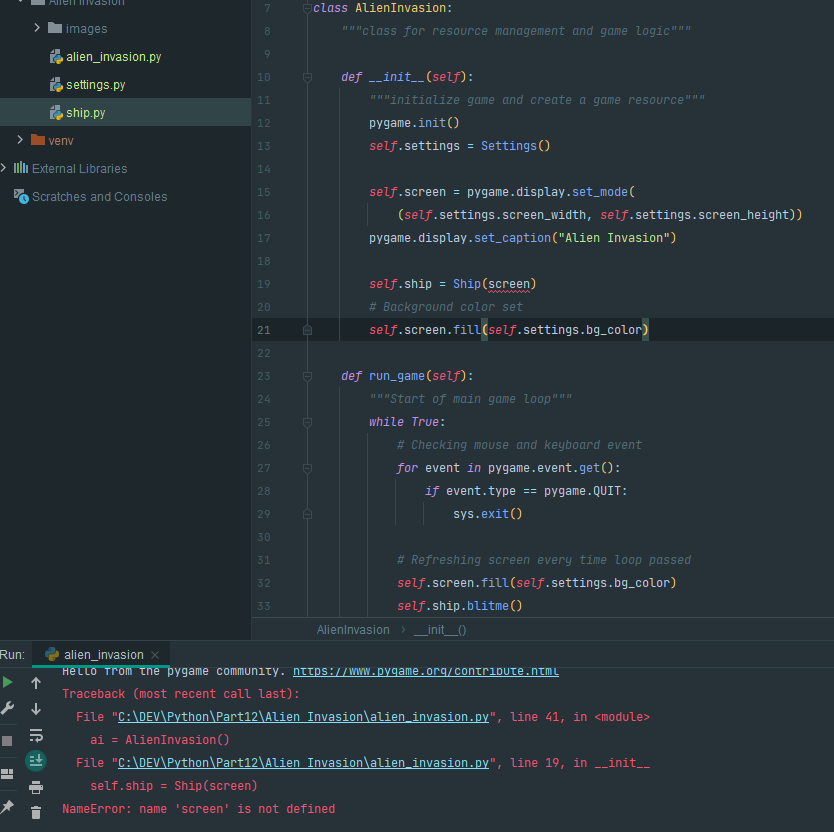Disable scroll to end in console
This screenshot has width=834, height=832.
click(x=36, y=760)
